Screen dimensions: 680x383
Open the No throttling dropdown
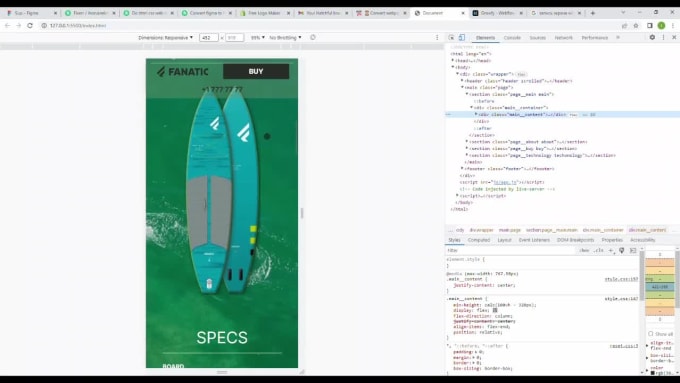[285, 38]
